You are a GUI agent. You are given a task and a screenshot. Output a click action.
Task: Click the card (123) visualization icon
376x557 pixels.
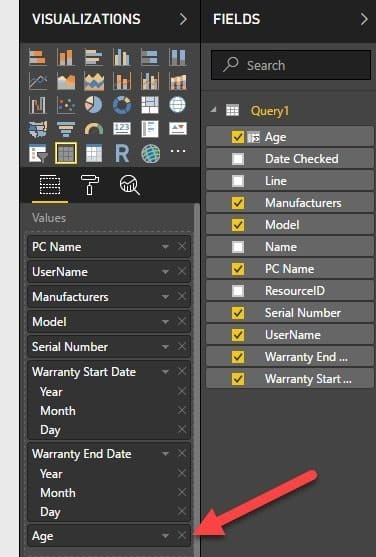click(122, 128)
